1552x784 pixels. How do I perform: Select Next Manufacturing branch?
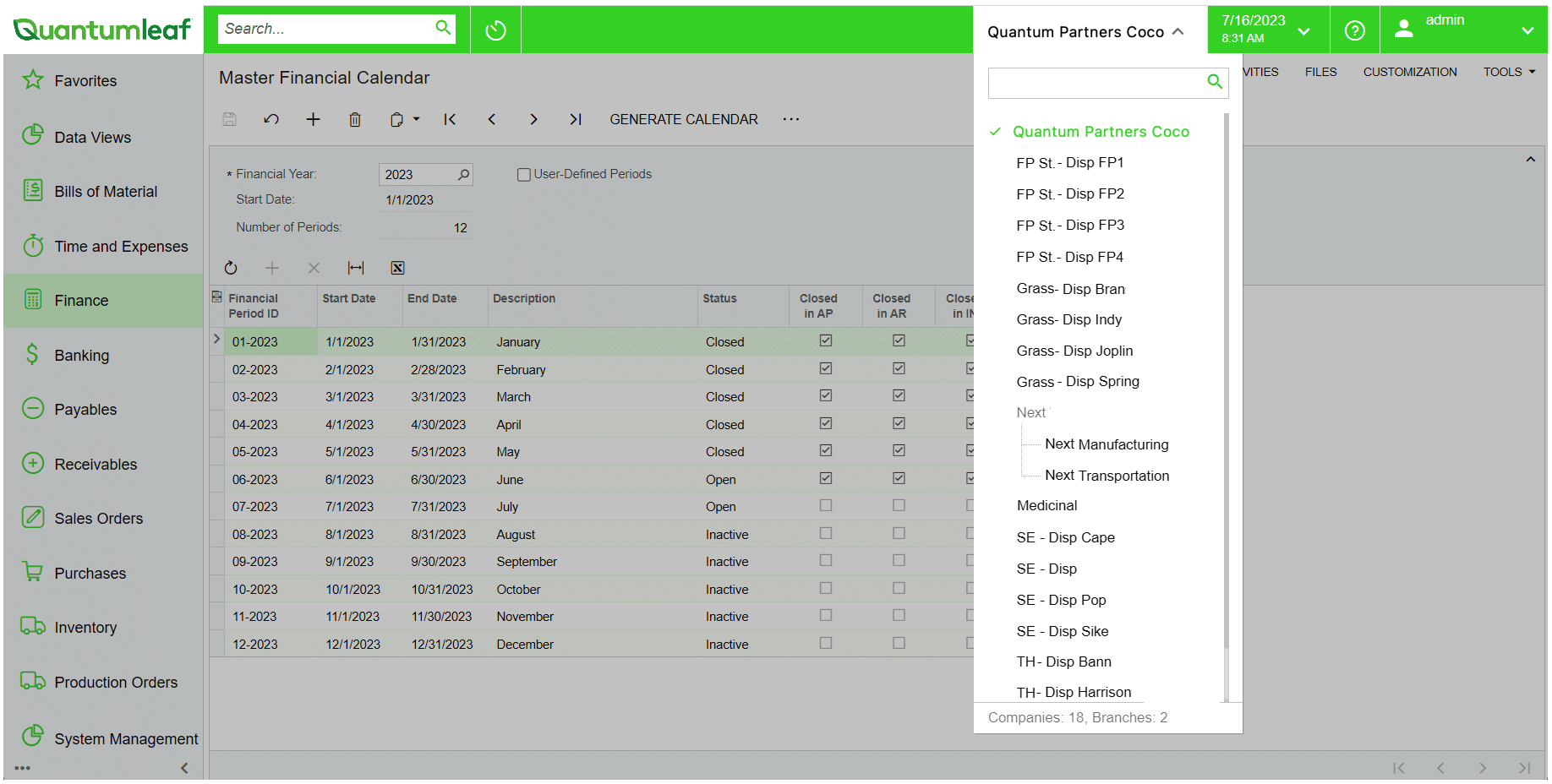[1107, 444]
